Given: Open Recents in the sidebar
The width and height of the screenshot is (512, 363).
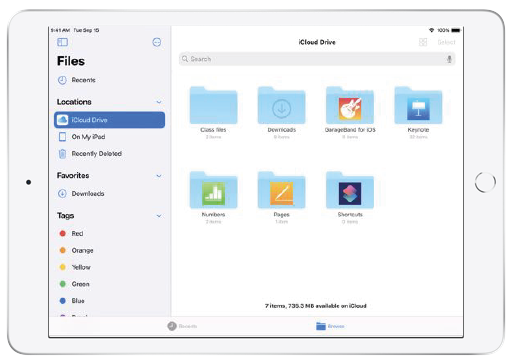Looking at the screenshot, I should pos(77,80).
